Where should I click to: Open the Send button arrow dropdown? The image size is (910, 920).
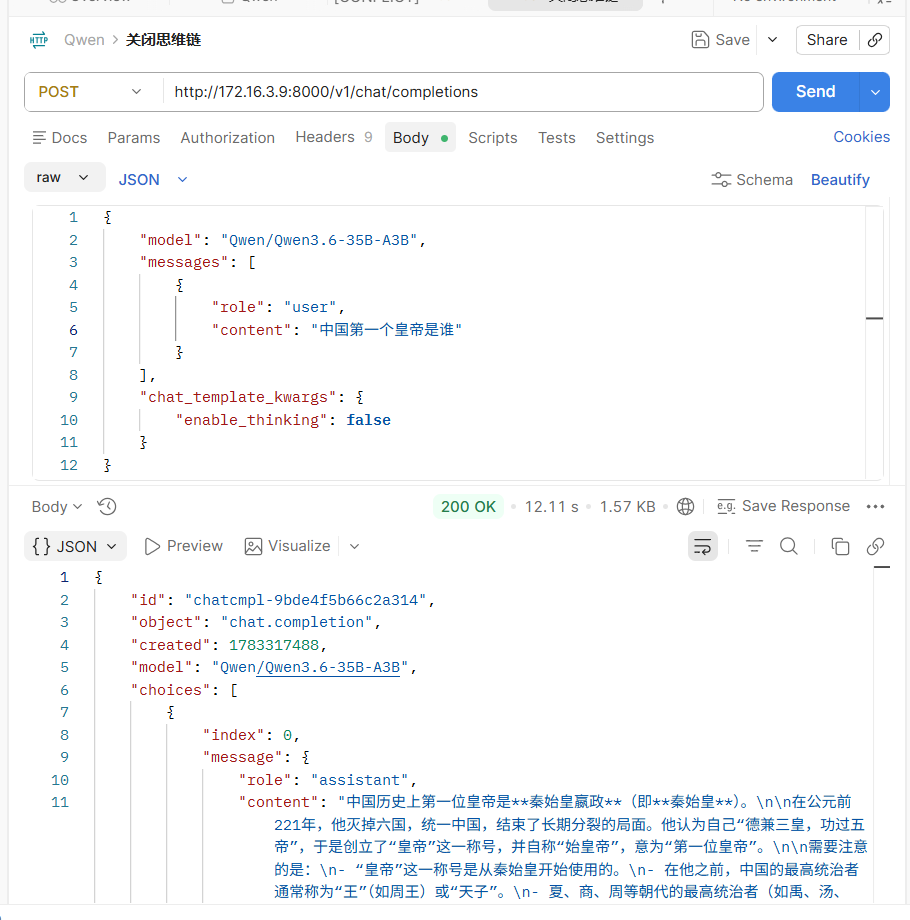click(875, 92)
